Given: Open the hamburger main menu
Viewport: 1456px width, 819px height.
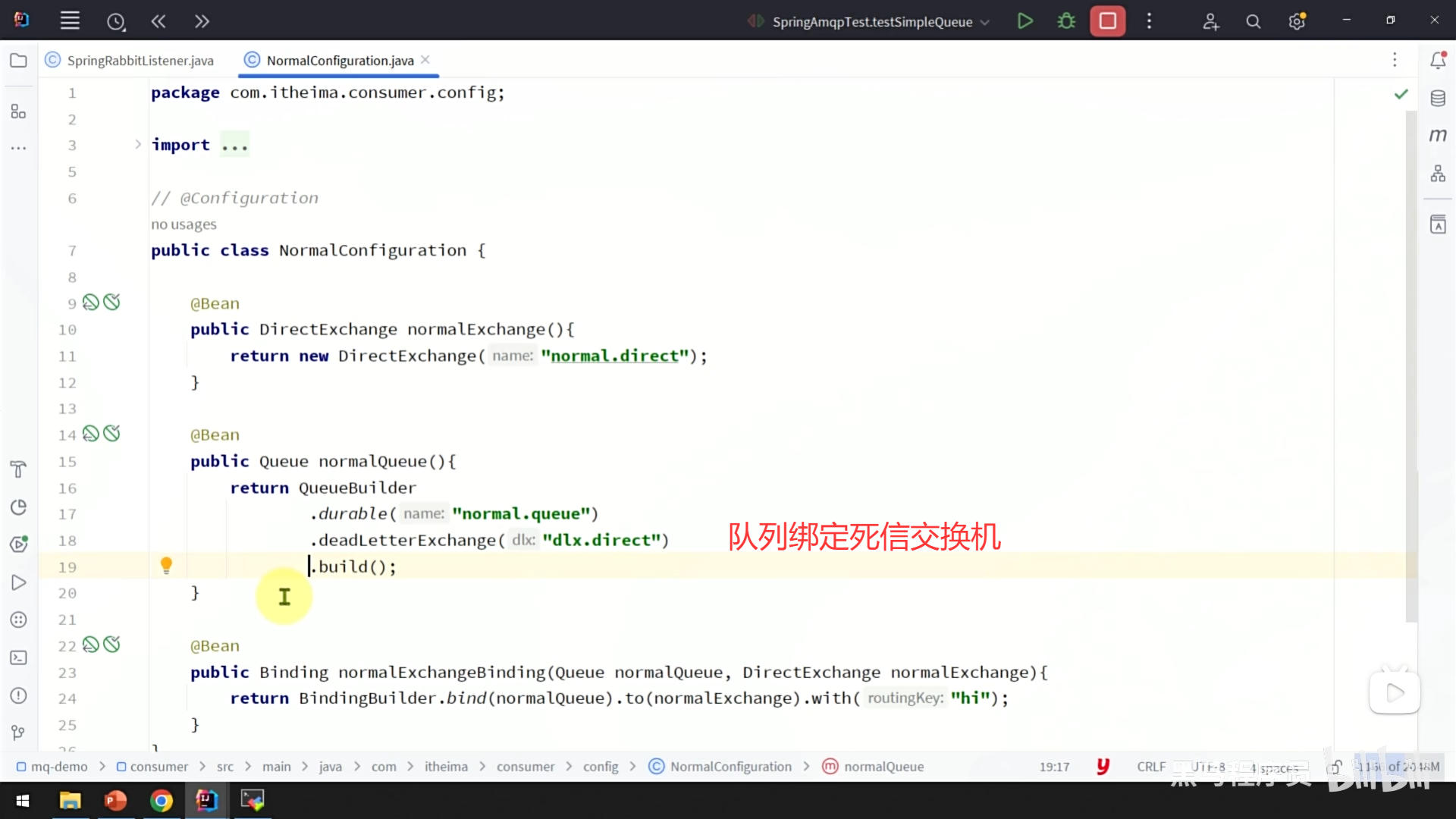Looking at the screenshot, I should pos(70,21).
